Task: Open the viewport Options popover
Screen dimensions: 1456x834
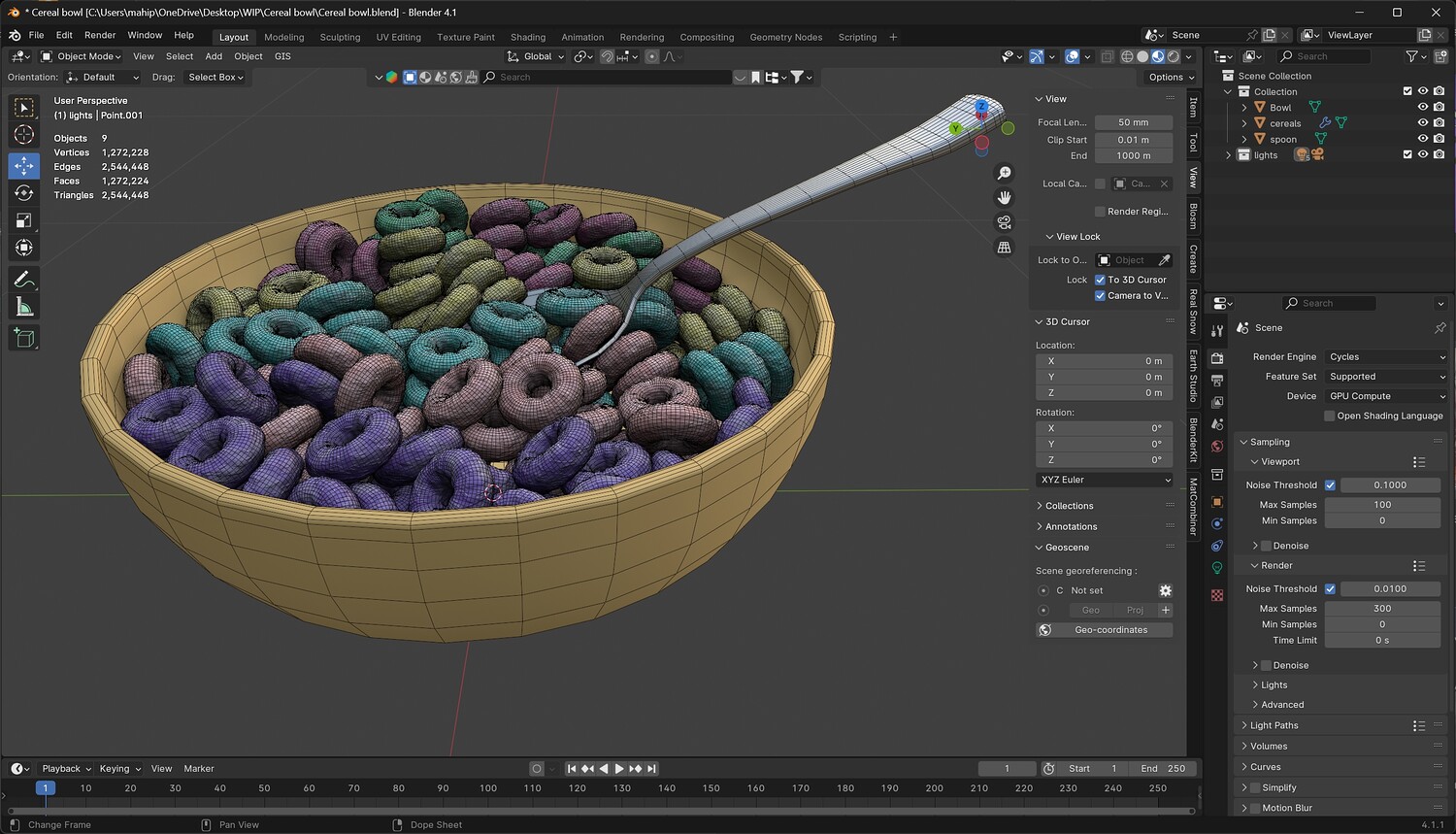Action: [x=1171, y=77]
